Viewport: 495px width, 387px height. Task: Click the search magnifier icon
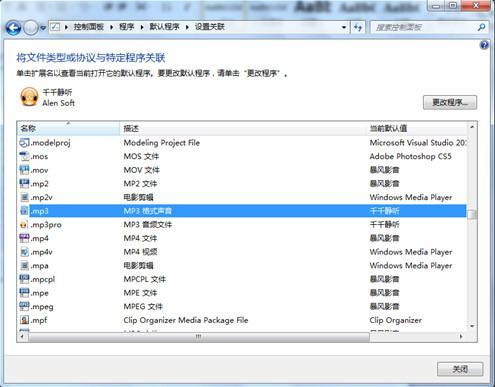(x=482, y=27)
